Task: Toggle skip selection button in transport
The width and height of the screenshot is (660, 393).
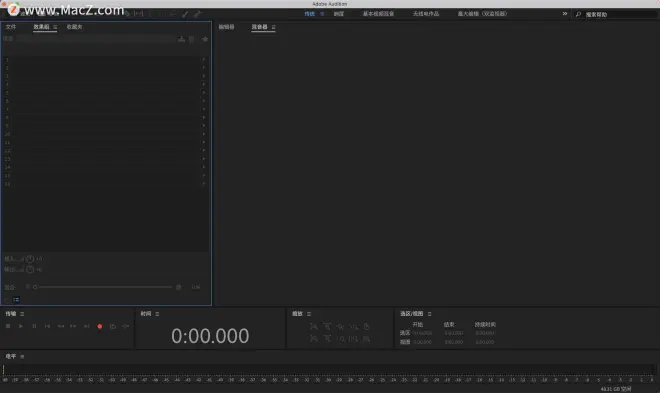Action: [126, 326]
